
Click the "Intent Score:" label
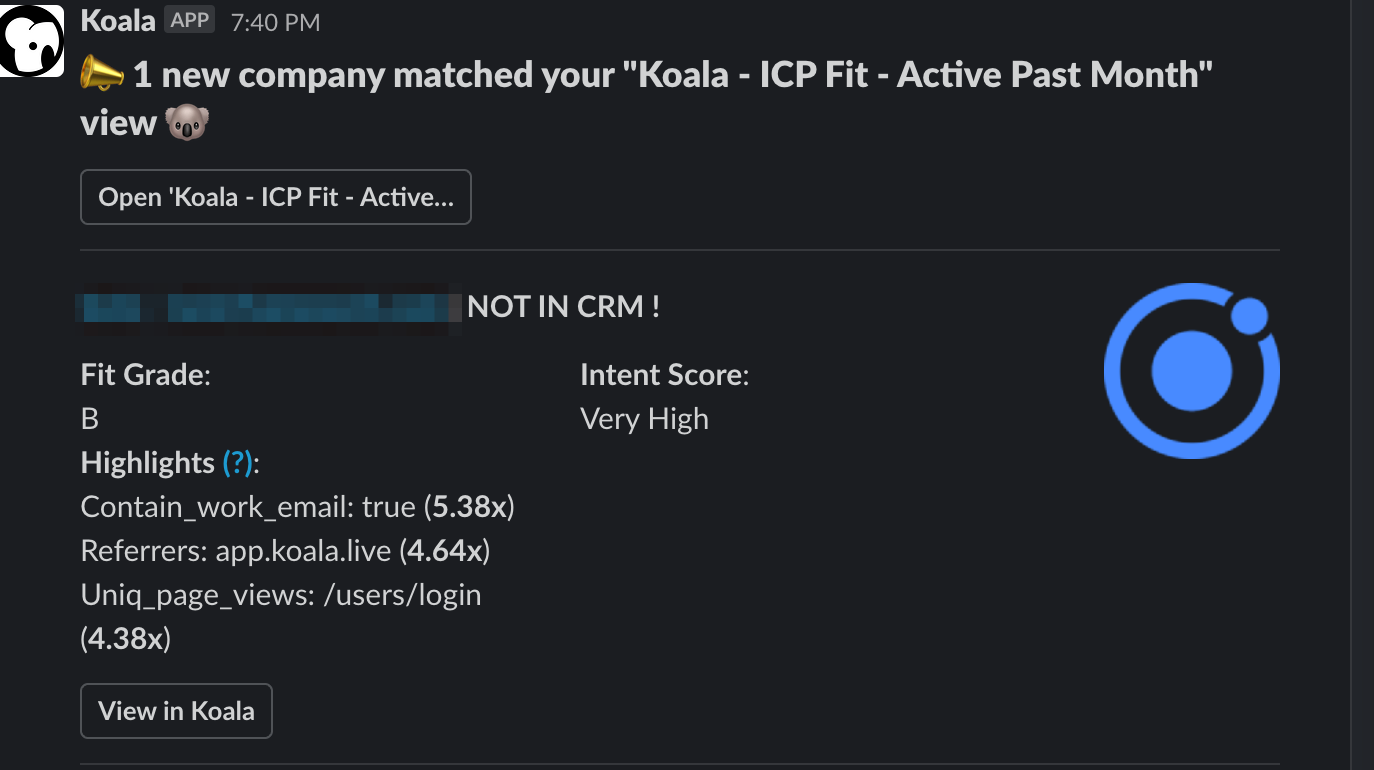[664, 375]
